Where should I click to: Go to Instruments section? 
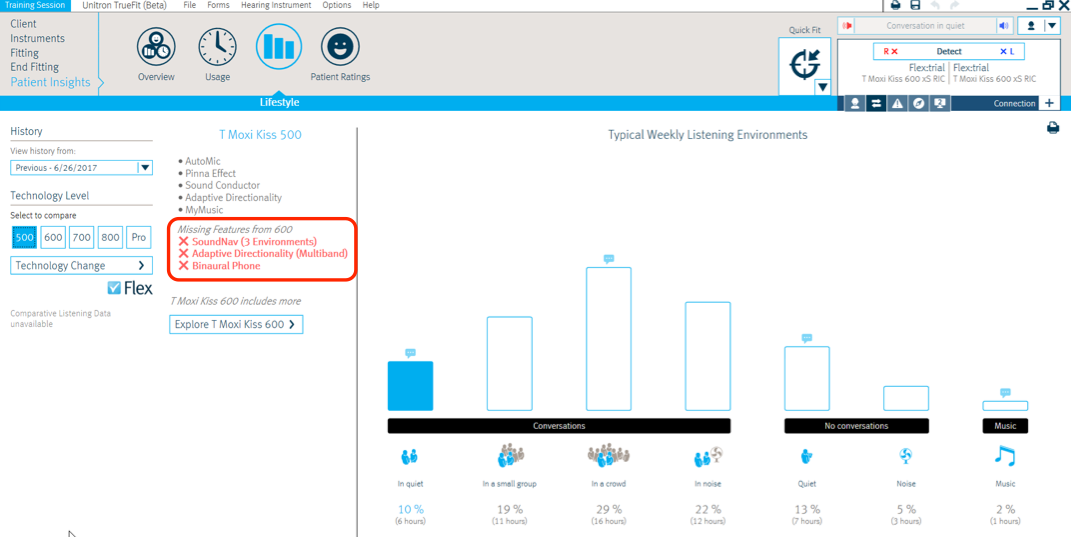[37, 38]
